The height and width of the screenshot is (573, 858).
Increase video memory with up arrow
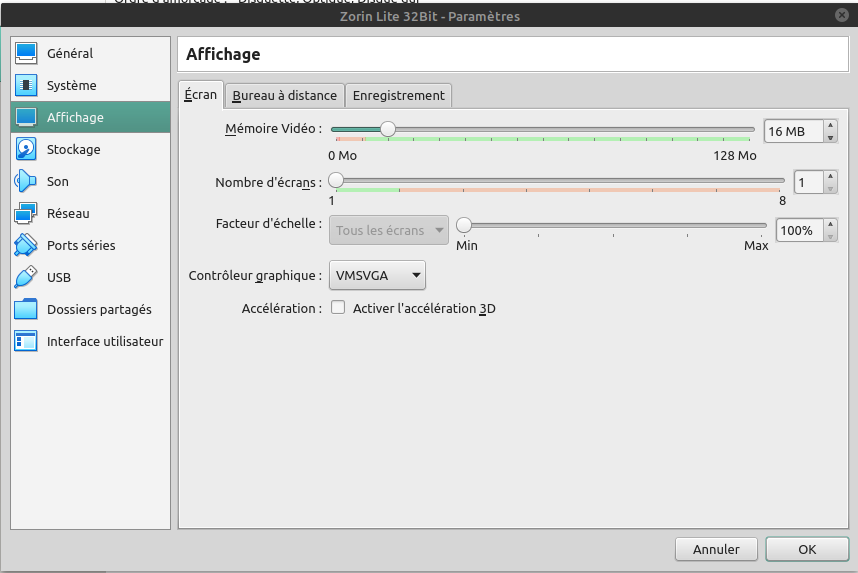pyautogui.click(x=830, y=126)
